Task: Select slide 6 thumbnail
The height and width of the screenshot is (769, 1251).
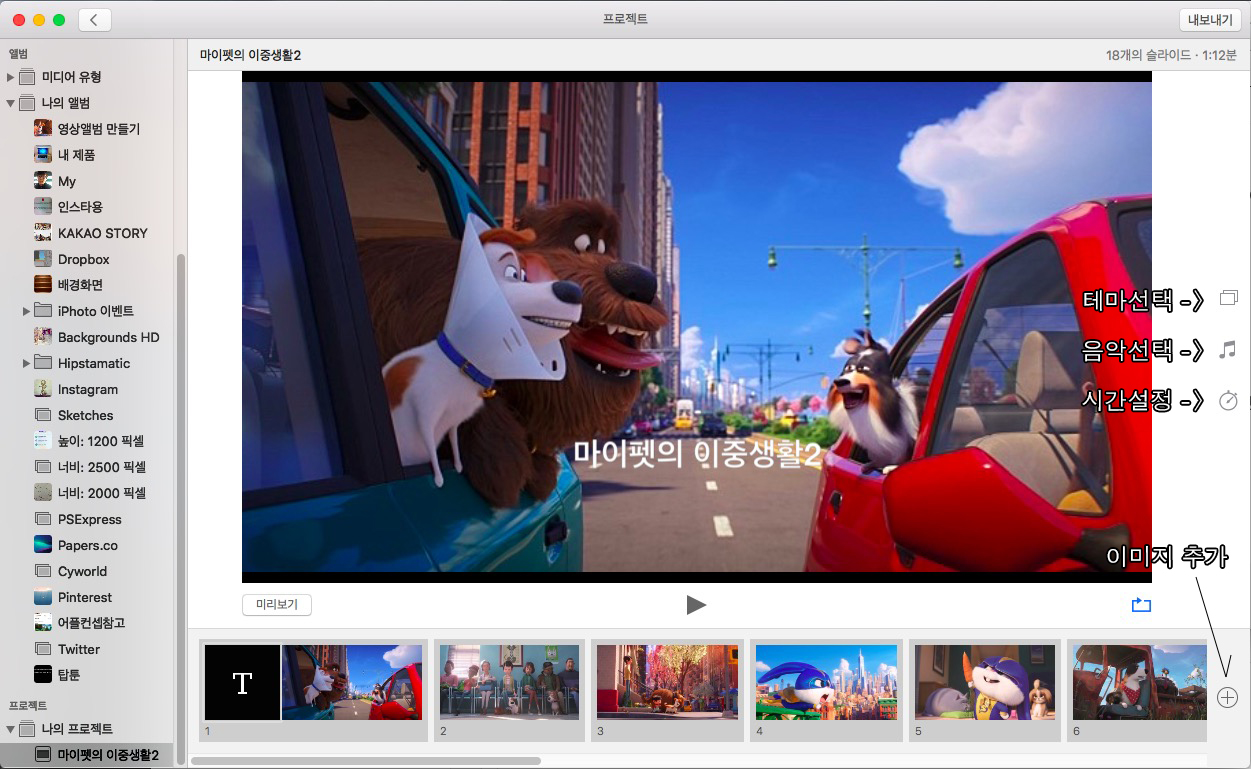Action: 1140,682
